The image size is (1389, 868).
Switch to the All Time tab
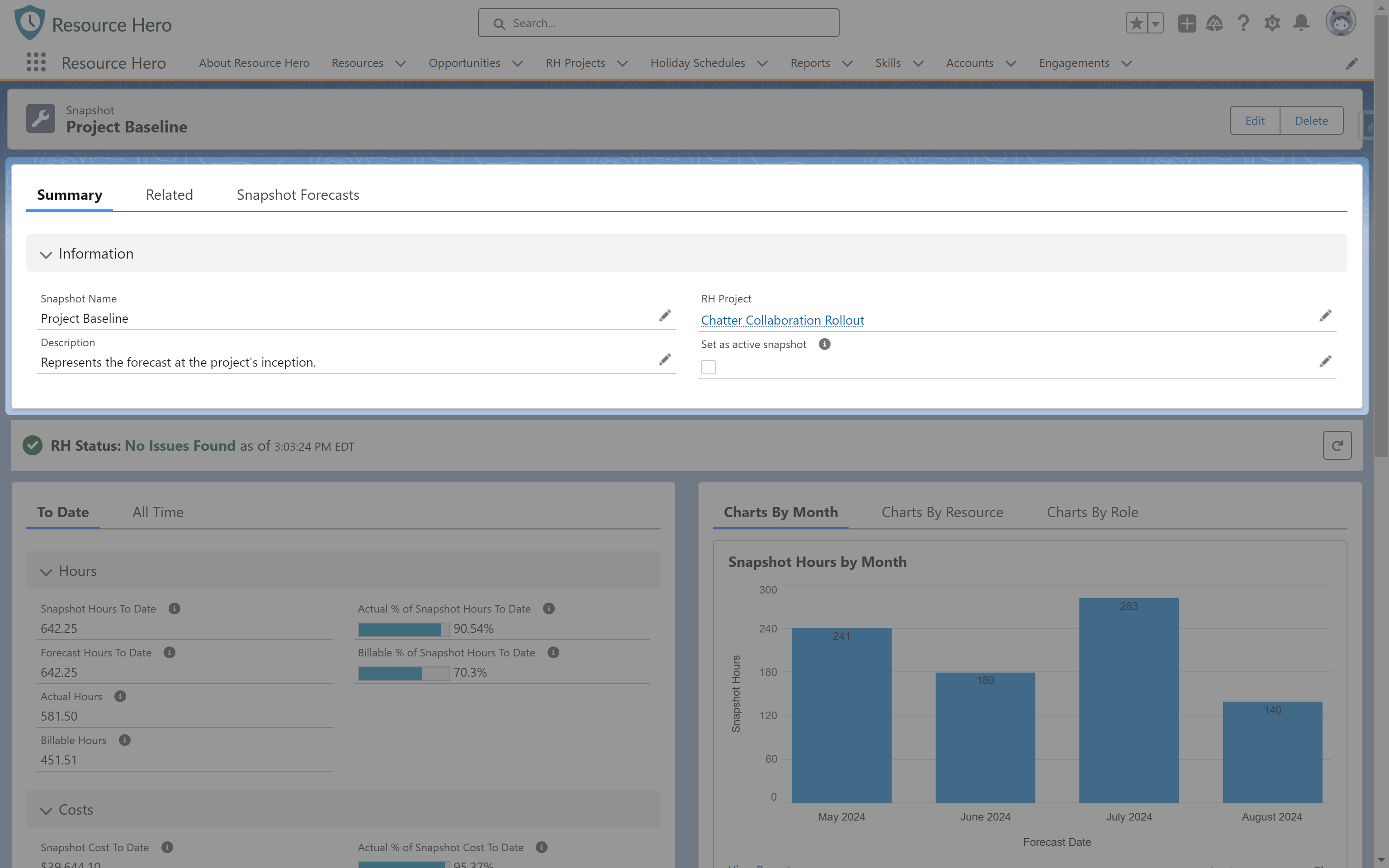pos(158,512)
